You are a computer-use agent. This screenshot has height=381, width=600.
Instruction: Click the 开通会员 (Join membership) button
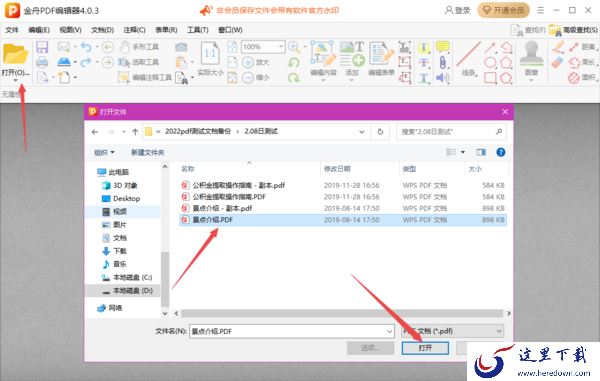[x=504, y=10]
